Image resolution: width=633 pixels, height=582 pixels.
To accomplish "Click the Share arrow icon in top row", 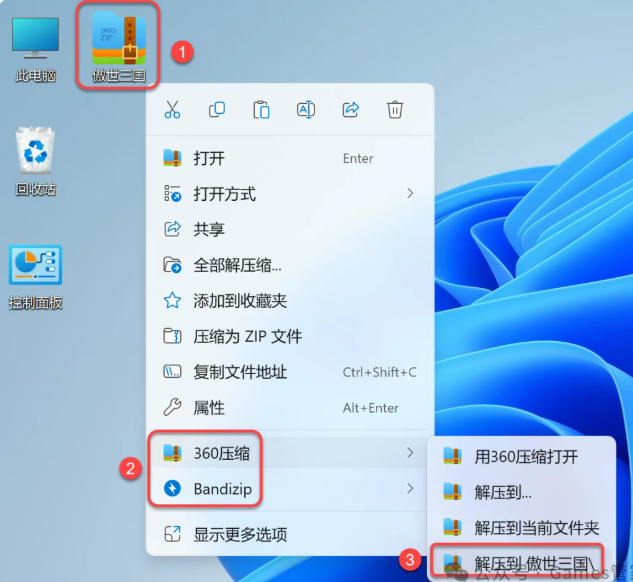I will click(351, 110).
